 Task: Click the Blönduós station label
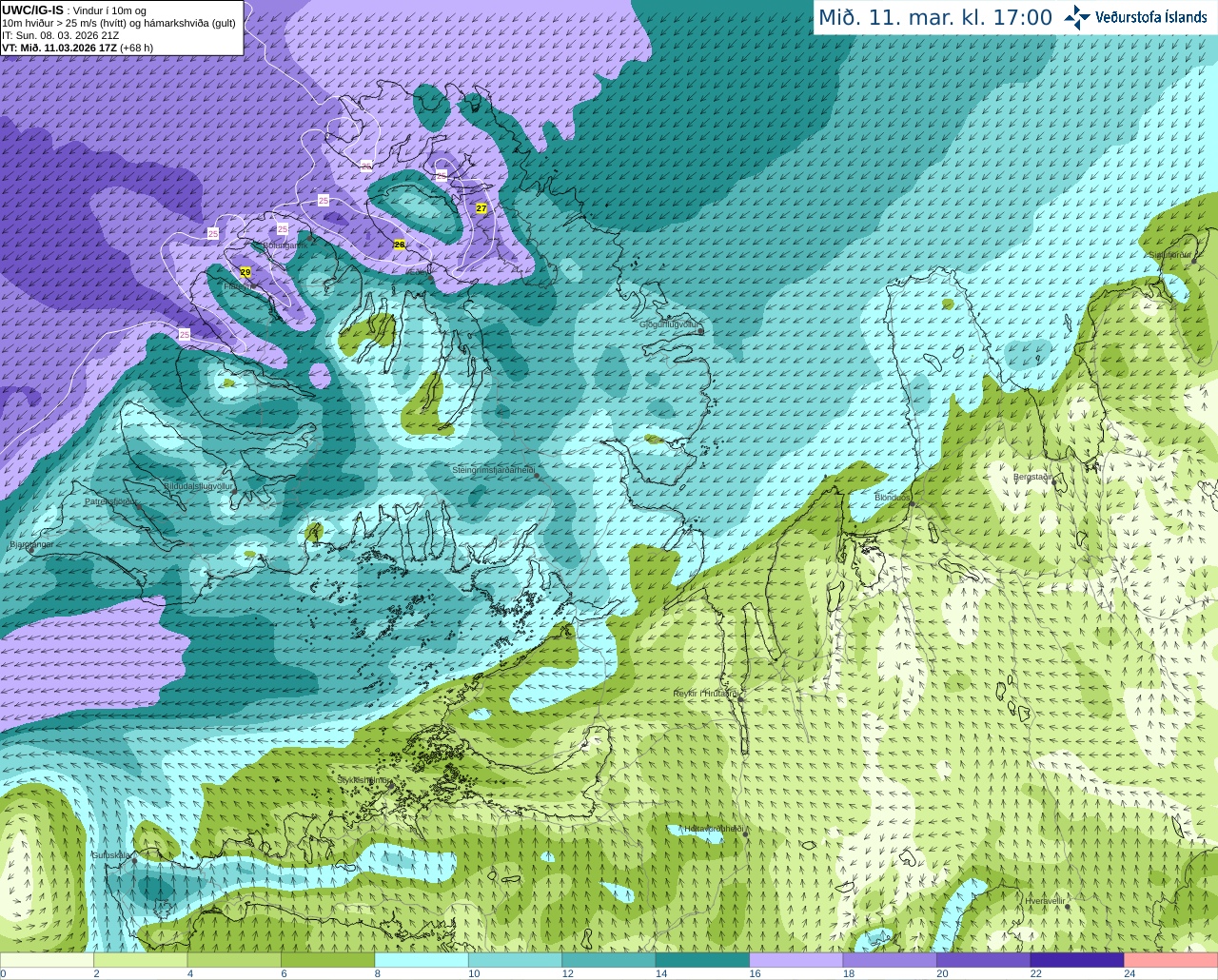[x=892, y=498]
